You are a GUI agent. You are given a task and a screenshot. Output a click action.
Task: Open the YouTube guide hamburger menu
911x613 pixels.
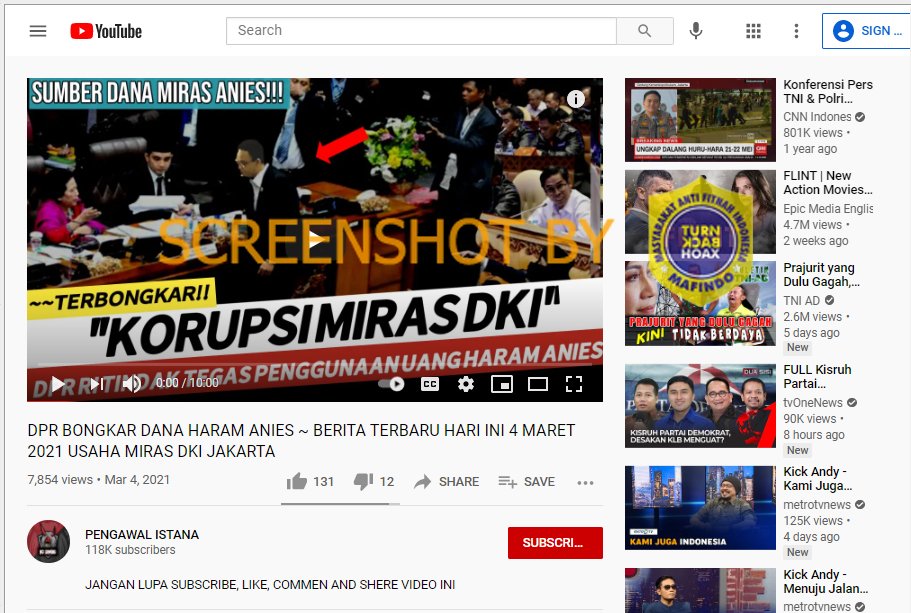coord(38,31)
